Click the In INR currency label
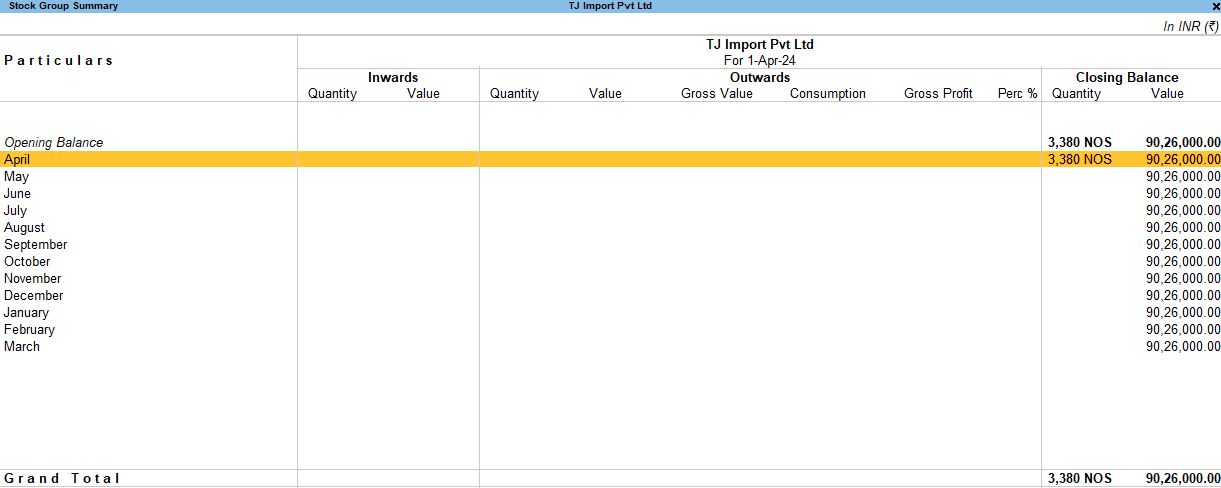Screen dimensions: 1221x488 [1191, 27]
